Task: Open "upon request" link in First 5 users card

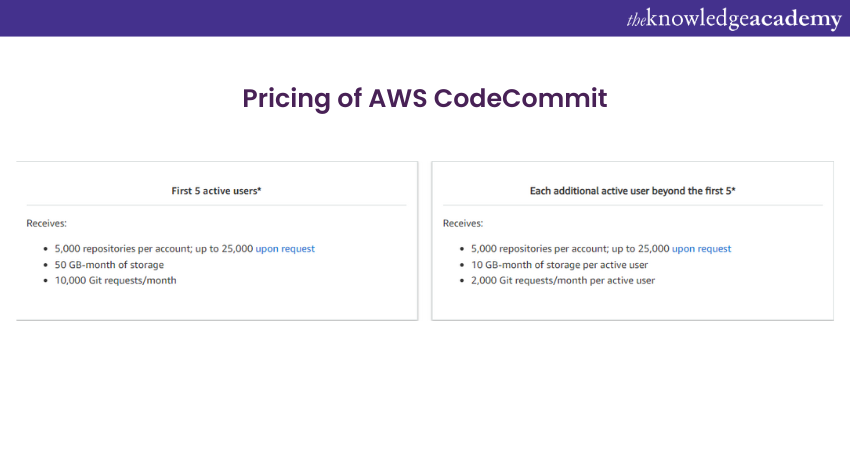Action: click(285, 249)
